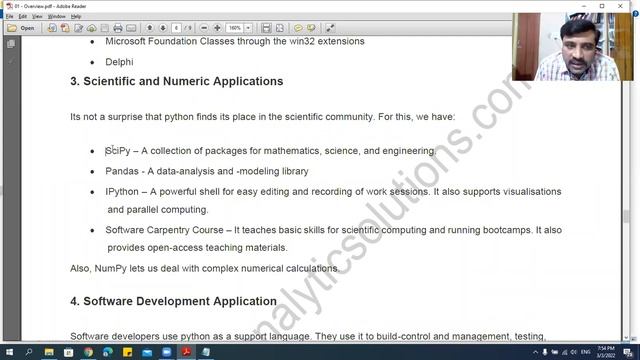The width and height of the screenshot is (640, 360).
Task: Open the Mail app from taskbar
Action: pyautogui.click(x=147, y=352)
